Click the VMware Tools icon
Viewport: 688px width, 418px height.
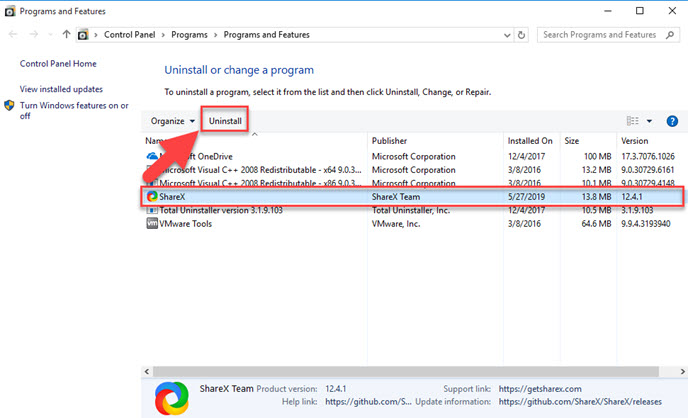coord(152,224)
